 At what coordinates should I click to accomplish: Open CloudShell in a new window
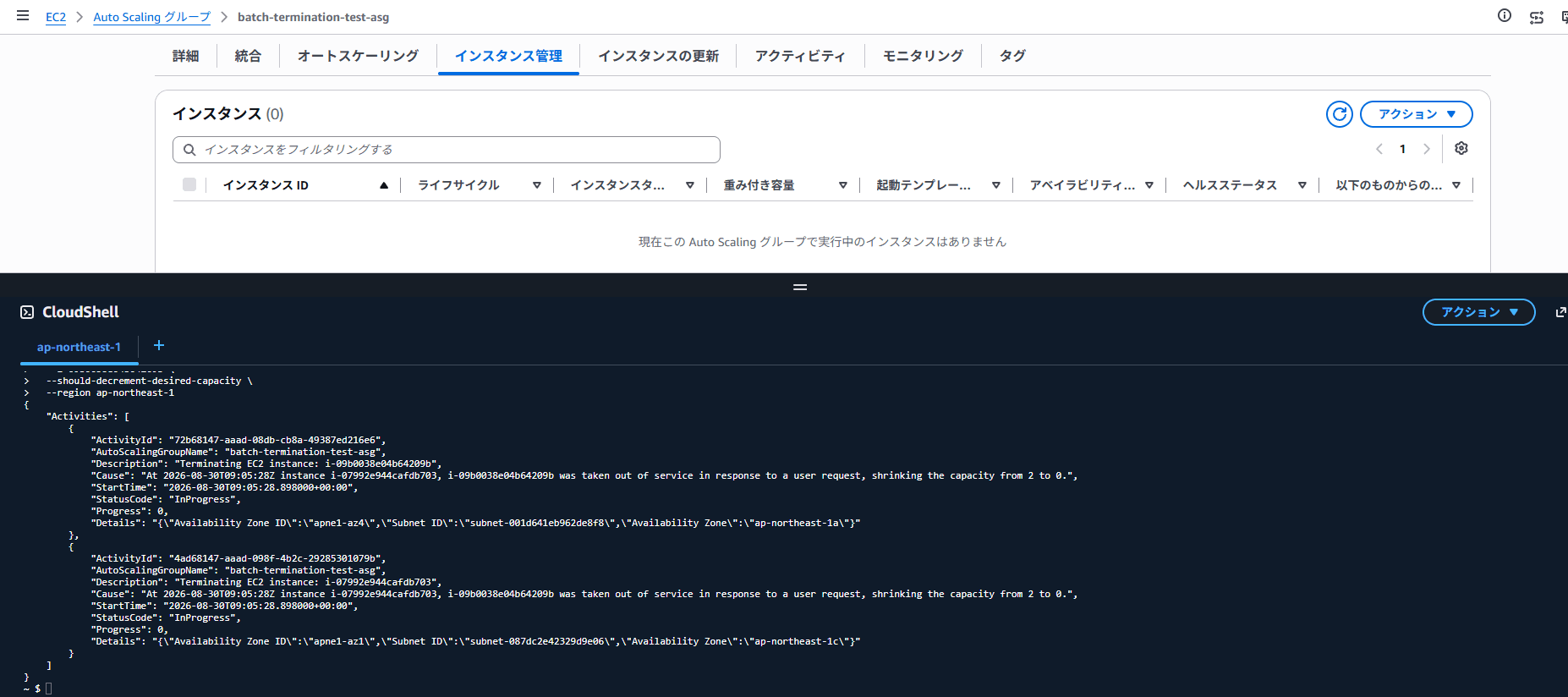[x=1560, y=312]
